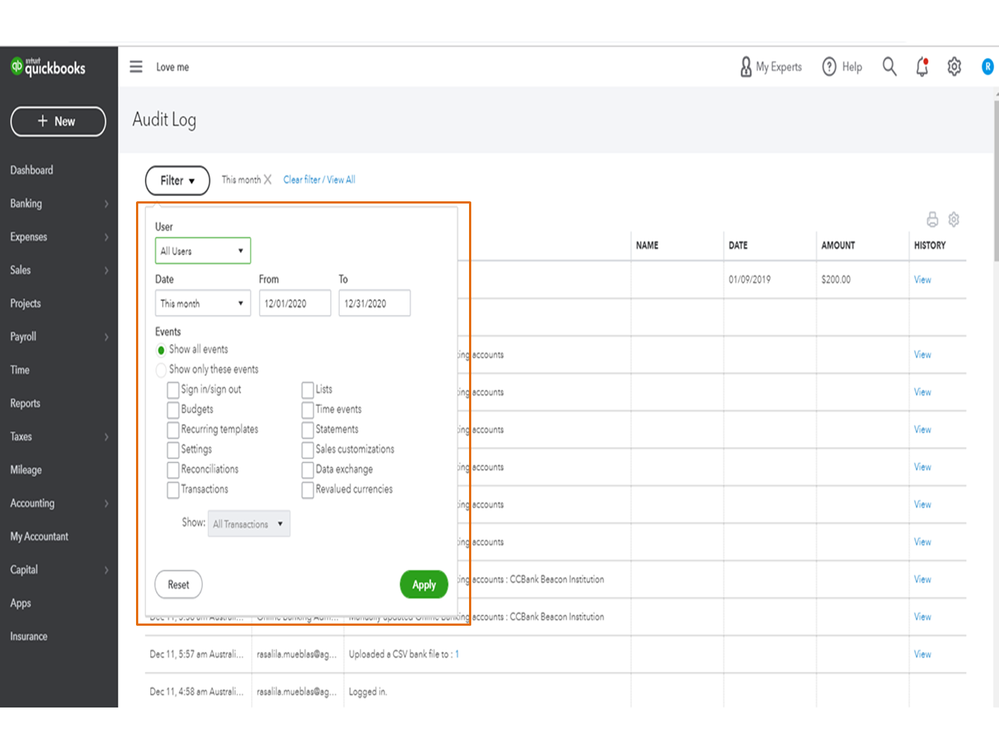Image resolution: width=999 pixels, height=749 pixels.
Task: Check the Transactions checkbox
Action: (x=173, y=490)
